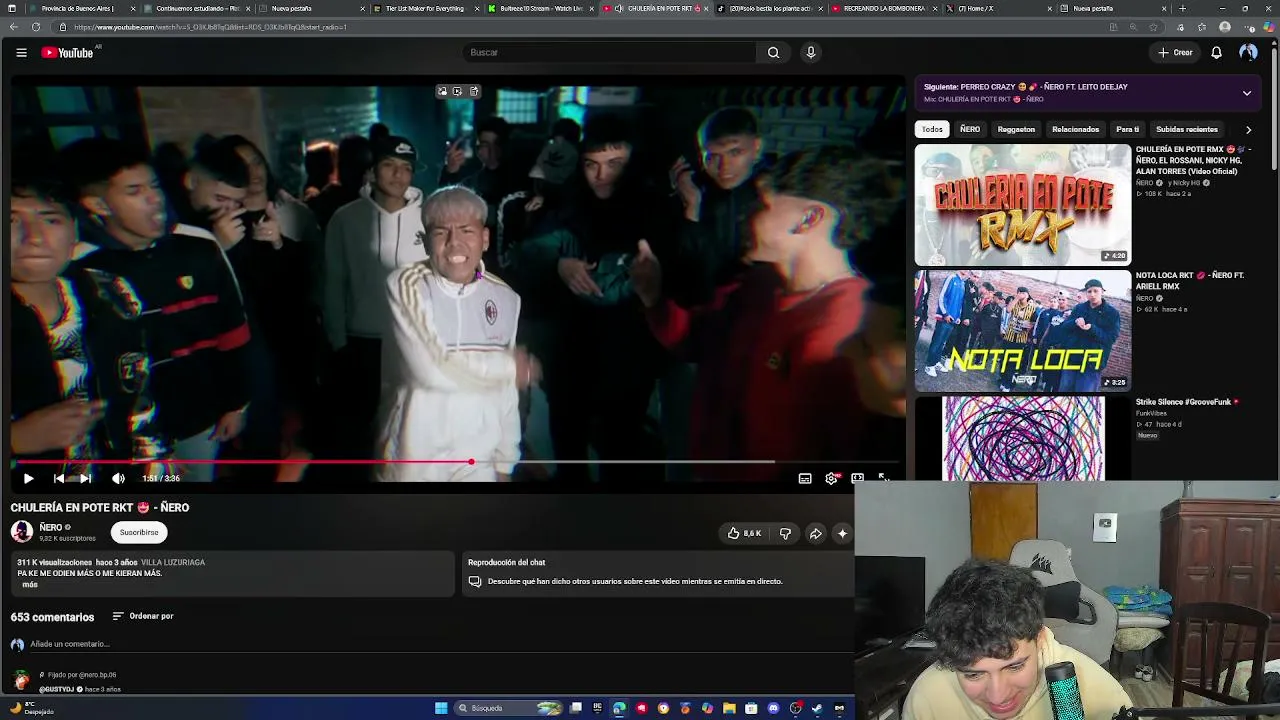Open ÑERO channel avatar
The width and height of the screenshot is (1280, 720).
(x=21, y=532)
